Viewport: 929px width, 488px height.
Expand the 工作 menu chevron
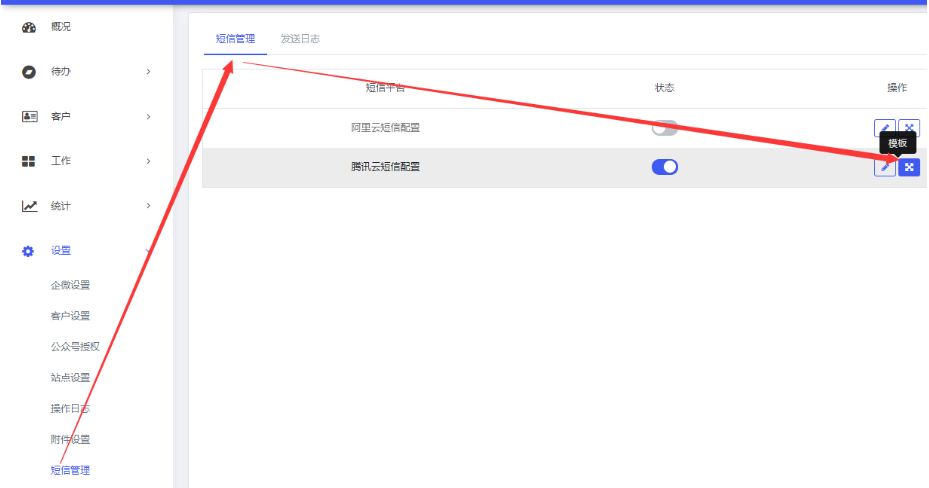148,161
